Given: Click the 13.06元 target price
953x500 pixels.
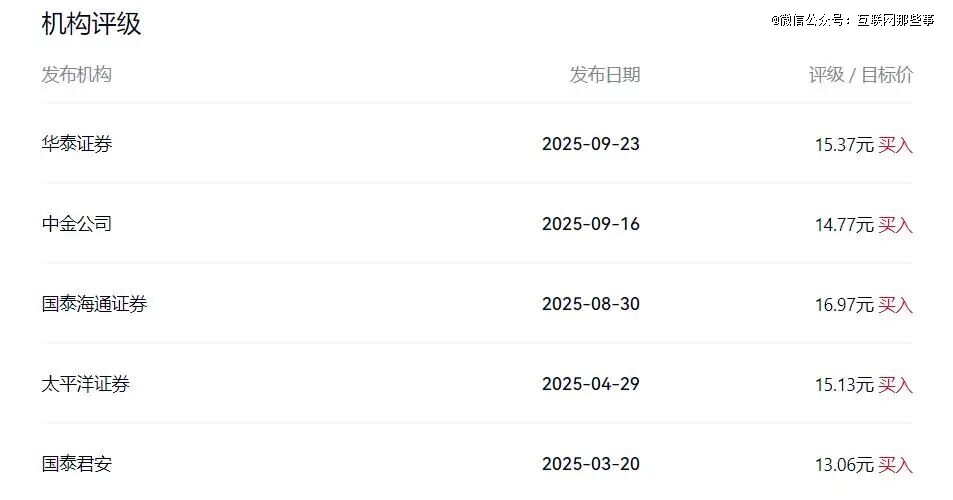Looking at the screenshot, I should [x=844, y=465].
